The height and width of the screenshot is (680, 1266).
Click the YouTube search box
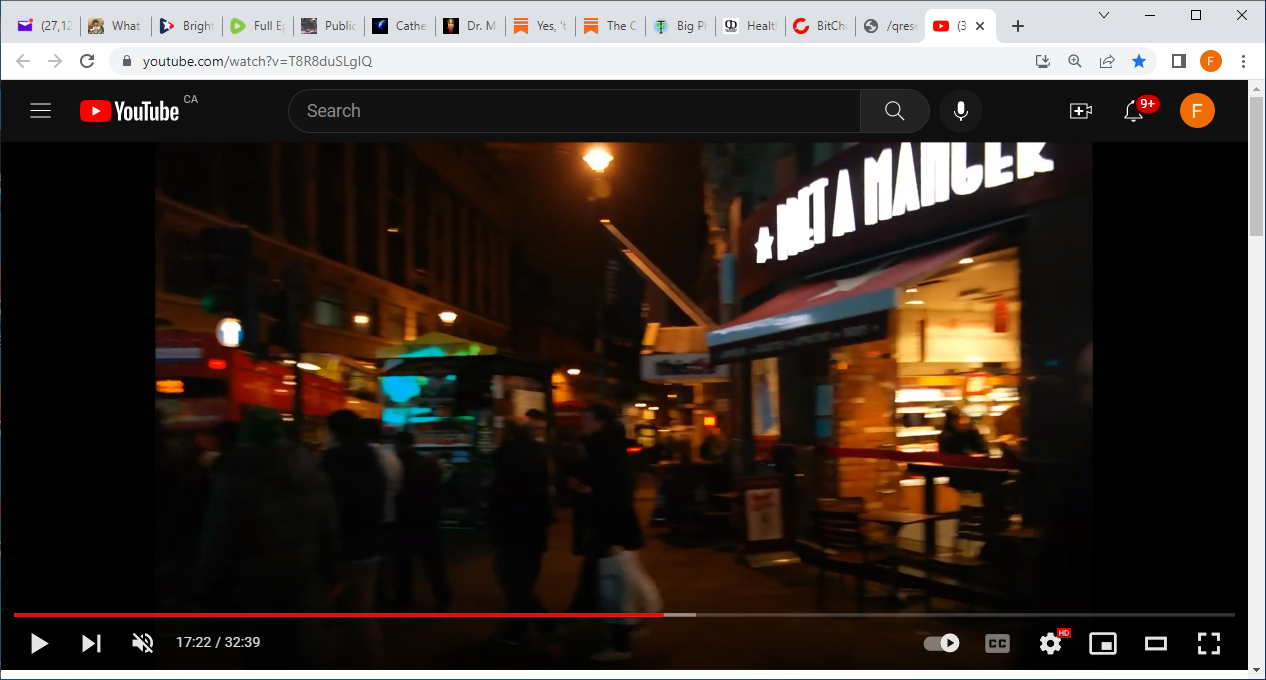[574, 111]
